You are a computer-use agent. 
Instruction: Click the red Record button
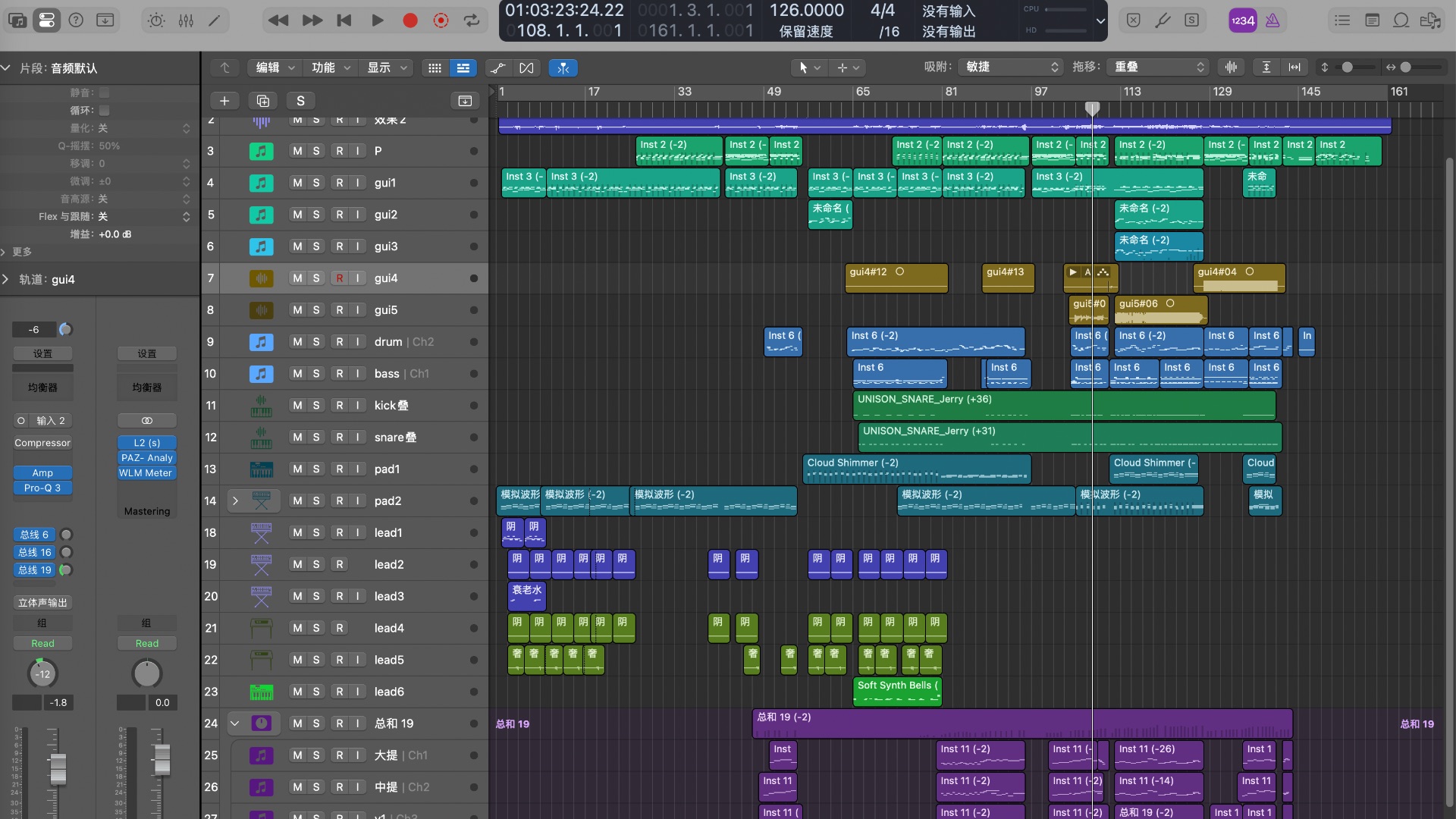click(x=409, y=20)
